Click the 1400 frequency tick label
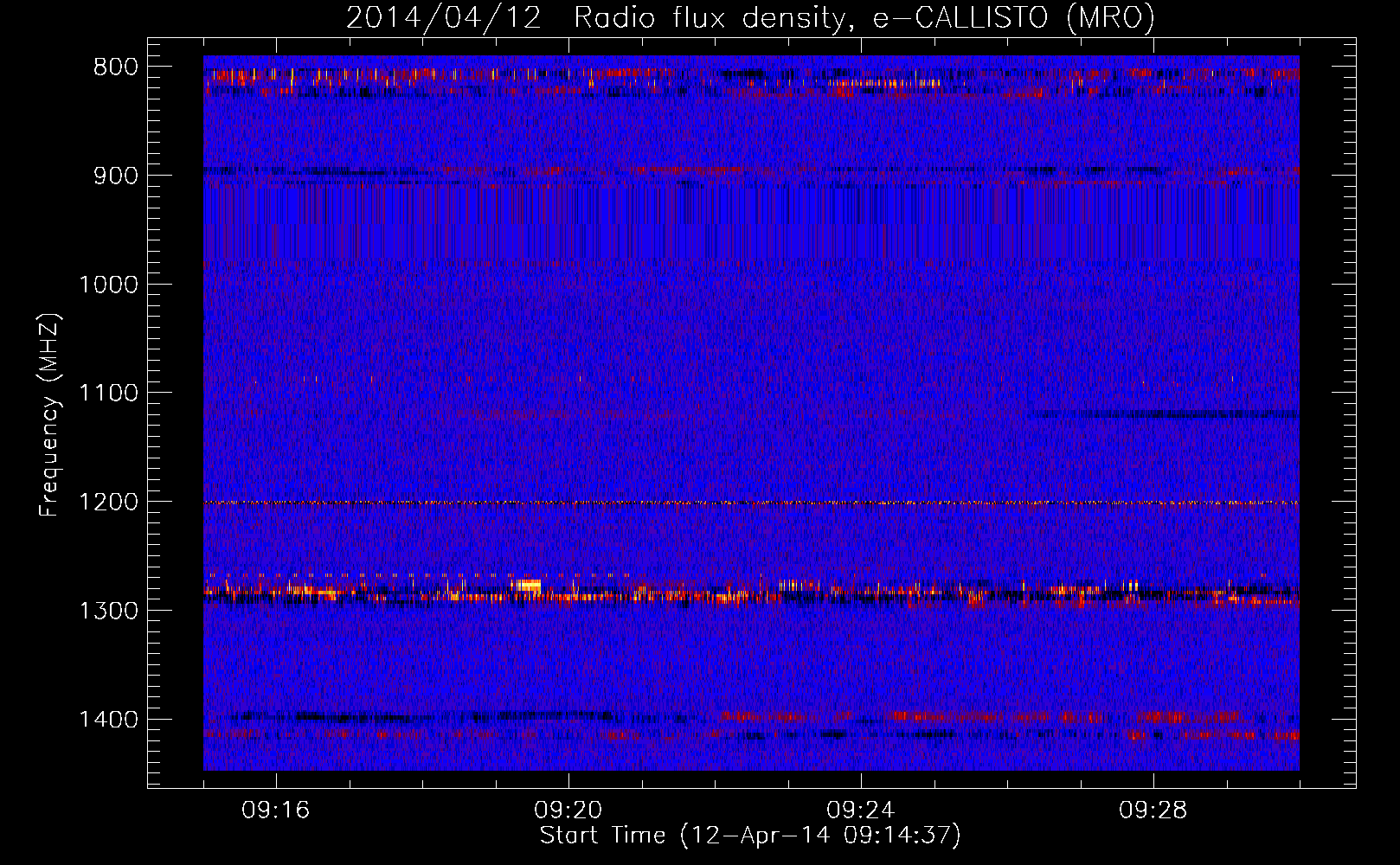 108,720
